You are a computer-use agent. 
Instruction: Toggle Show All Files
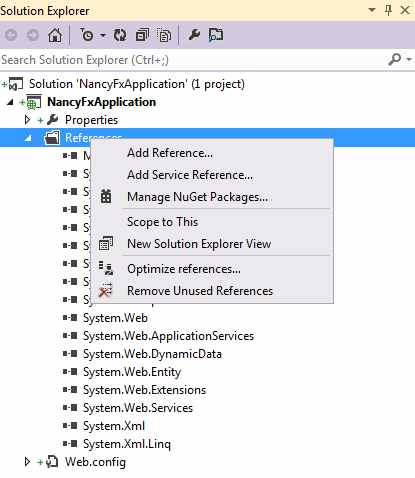click(x=164, y=35)
